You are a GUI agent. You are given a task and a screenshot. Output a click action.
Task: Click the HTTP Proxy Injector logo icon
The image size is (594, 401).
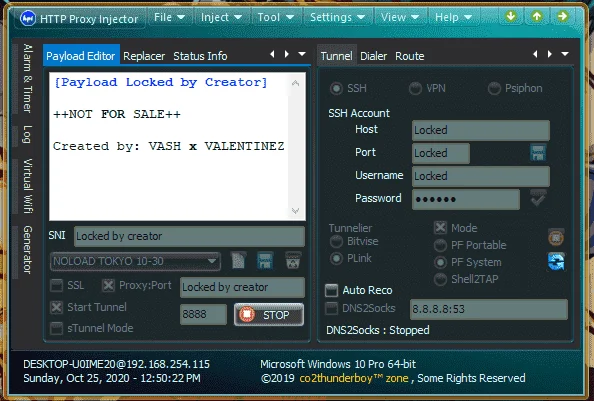point(28,18)
